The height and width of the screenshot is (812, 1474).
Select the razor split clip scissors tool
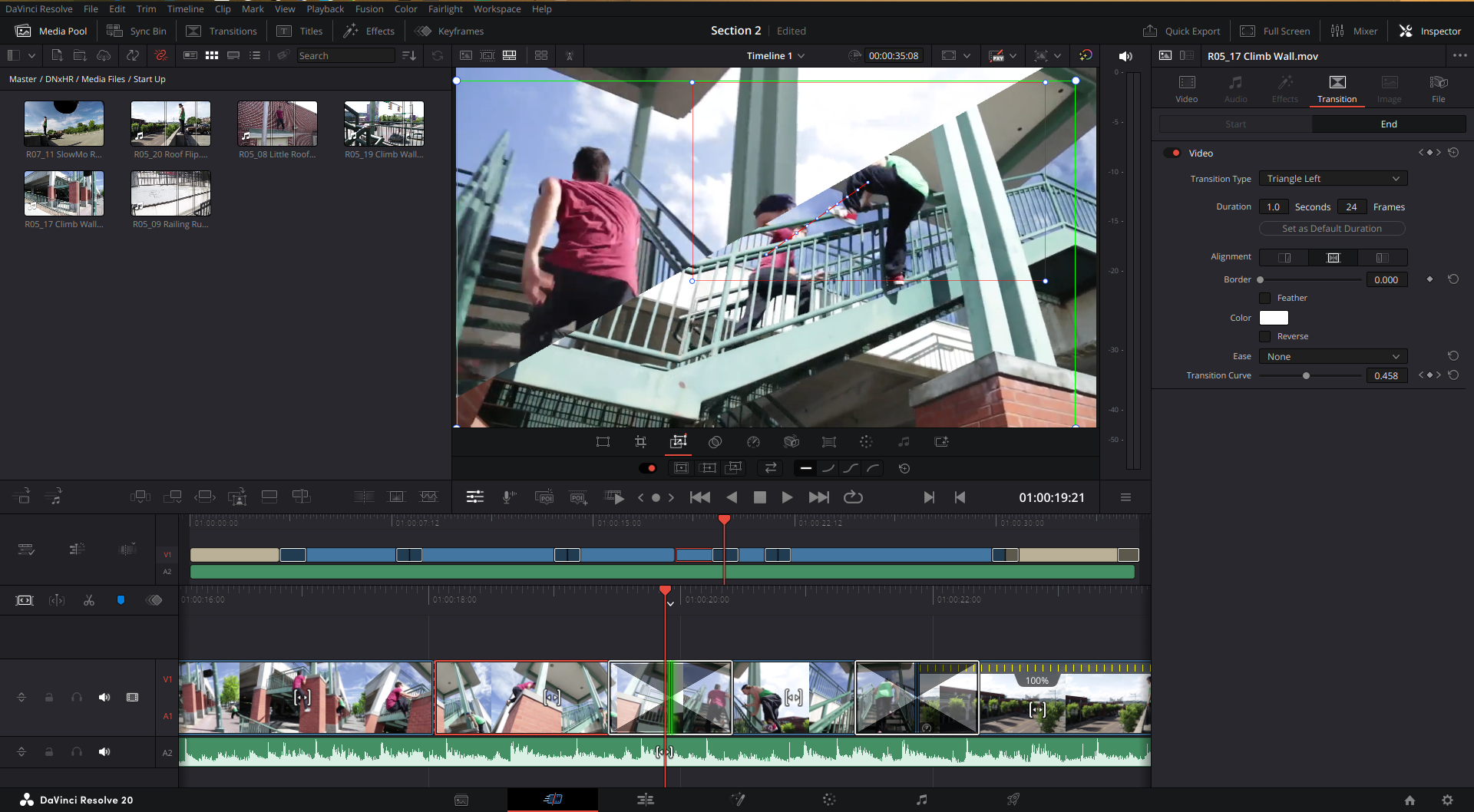pos(89,600)
